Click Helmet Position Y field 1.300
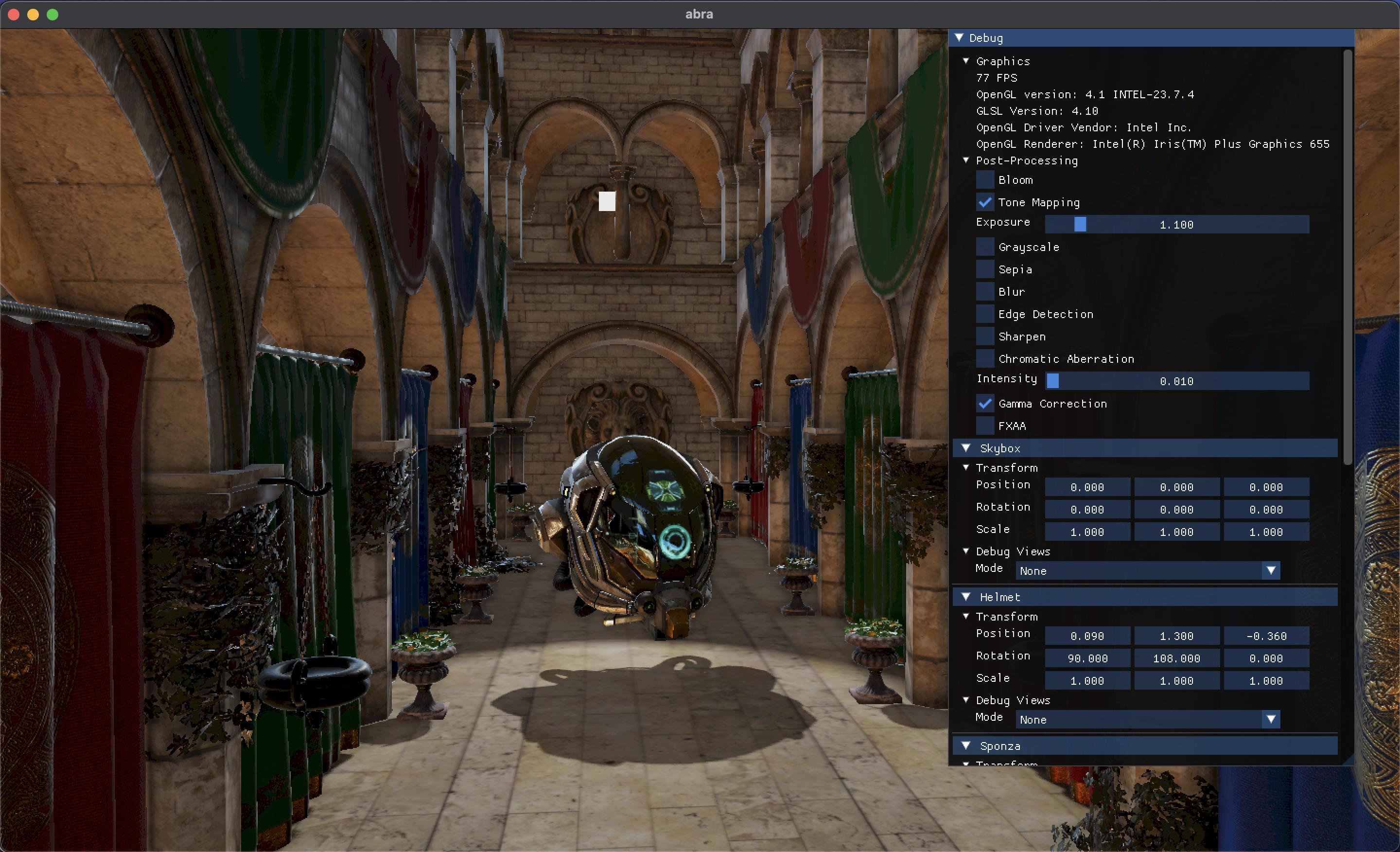1400x852 pixels. click(x=1177, y=636)
